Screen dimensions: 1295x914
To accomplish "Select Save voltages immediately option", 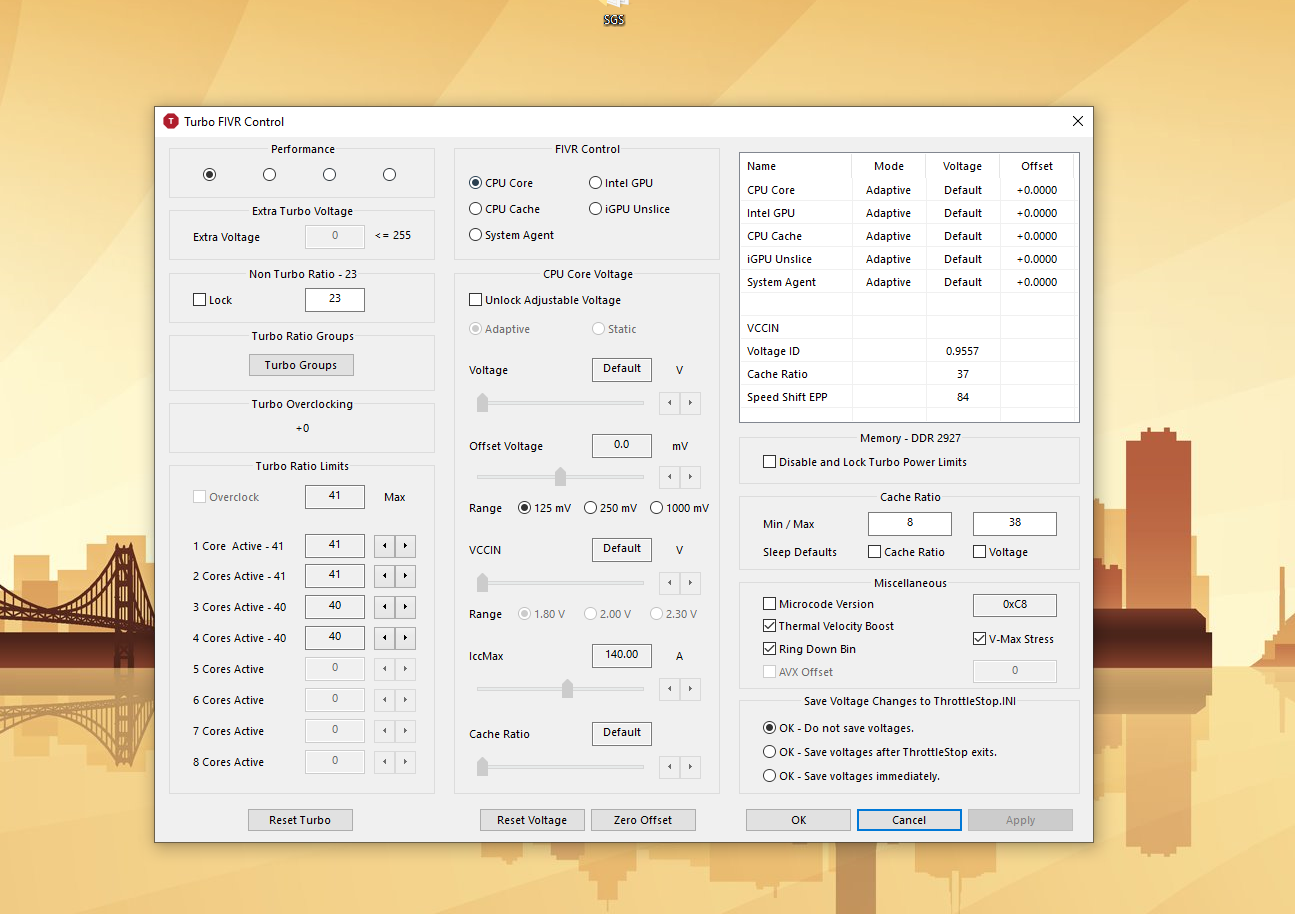I will 769,776.
